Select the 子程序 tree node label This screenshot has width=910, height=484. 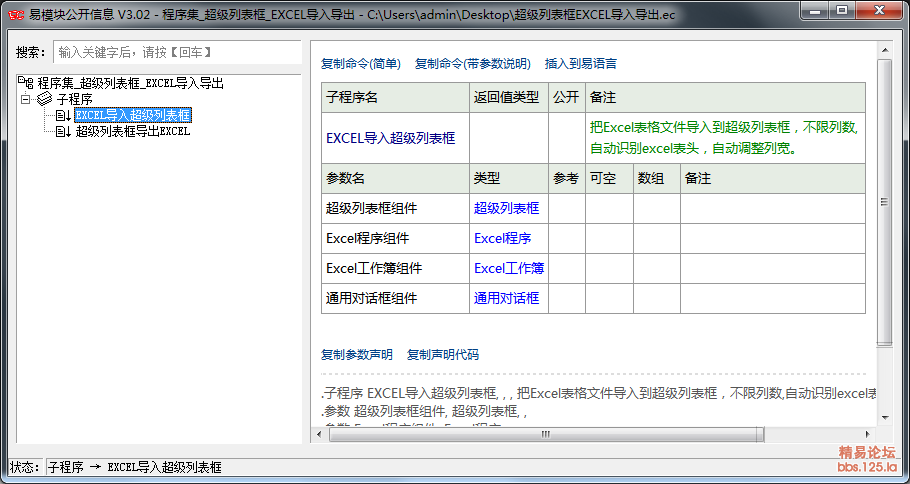[74, 99]
